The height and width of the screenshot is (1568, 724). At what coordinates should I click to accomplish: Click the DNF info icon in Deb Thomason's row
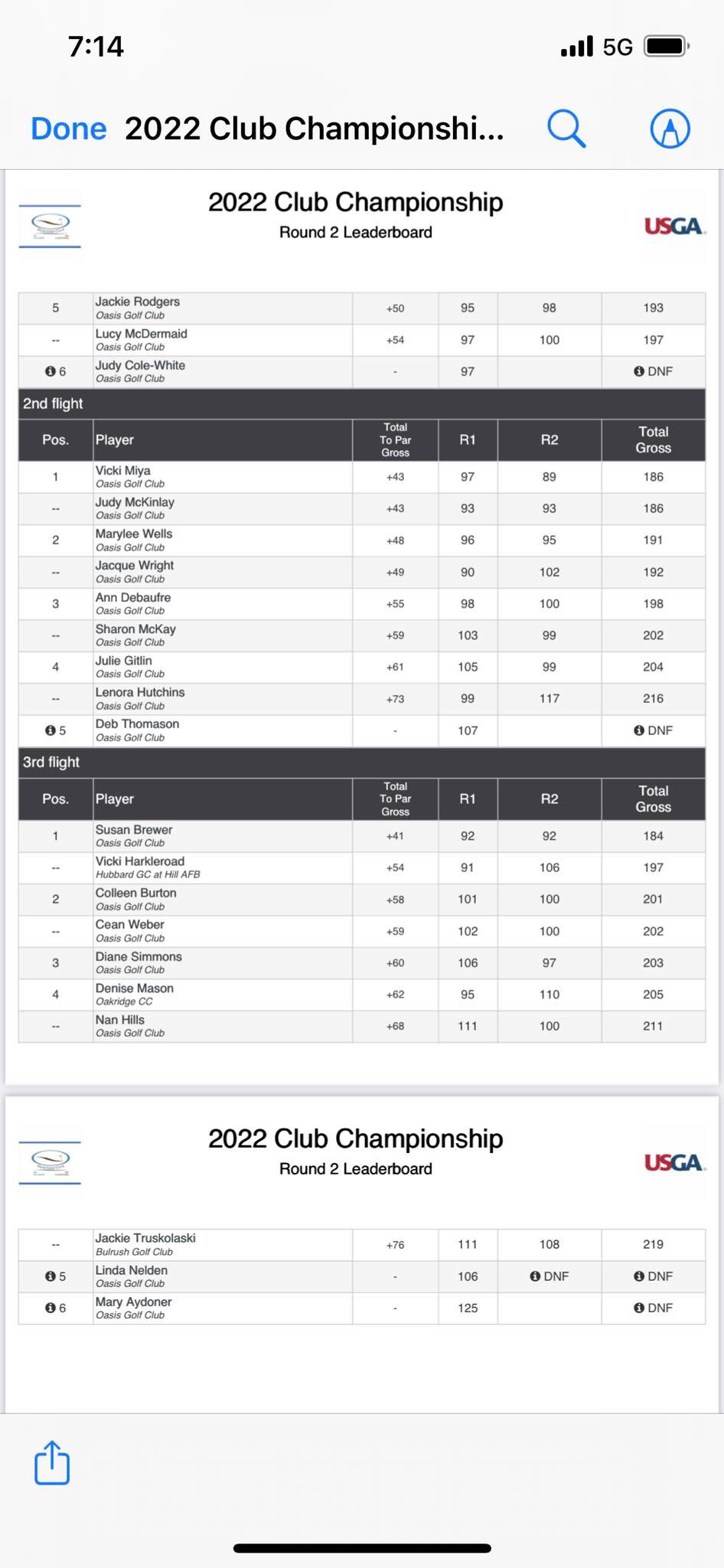(639, 730)
